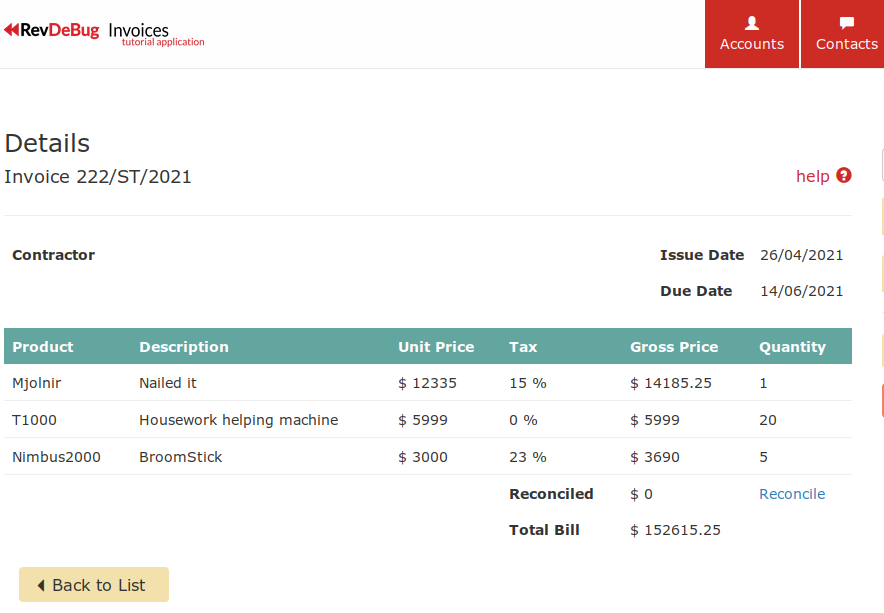
Task: Click quantity 5 in Nimbus2000 row
Action: pos(763,457)
